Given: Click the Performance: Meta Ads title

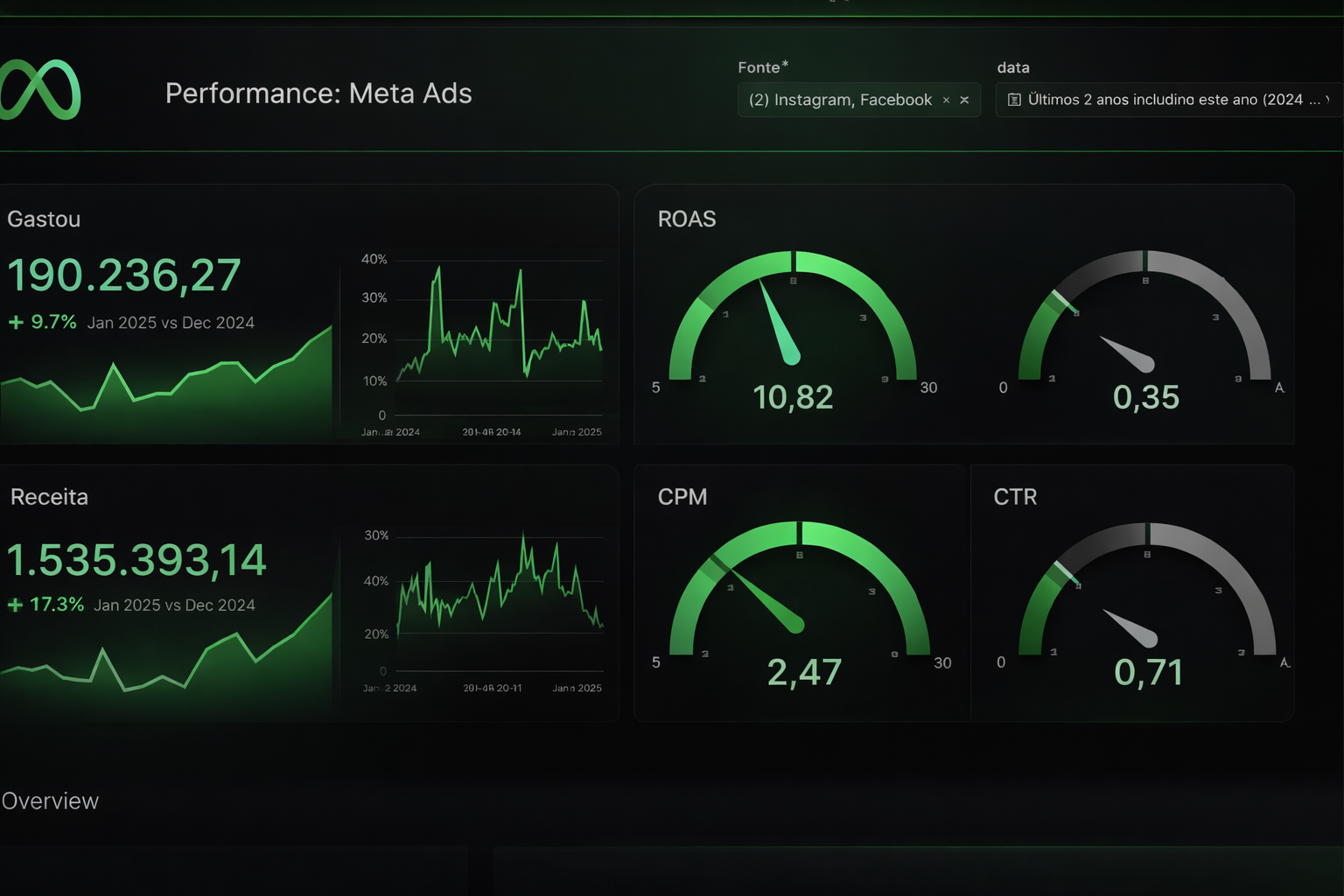Looking at the screenshot, I should click(x=318, y=94).
